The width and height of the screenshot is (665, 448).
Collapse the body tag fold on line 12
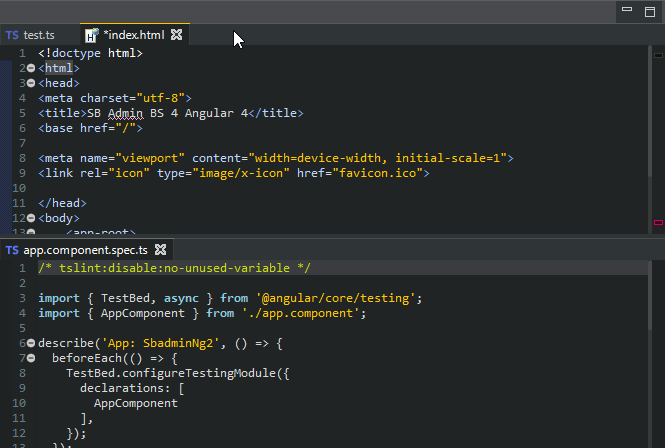(31, 218)
